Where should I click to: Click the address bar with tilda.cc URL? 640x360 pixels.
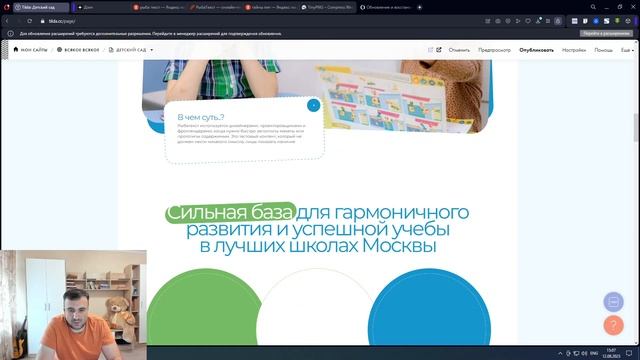coord(261,21)
